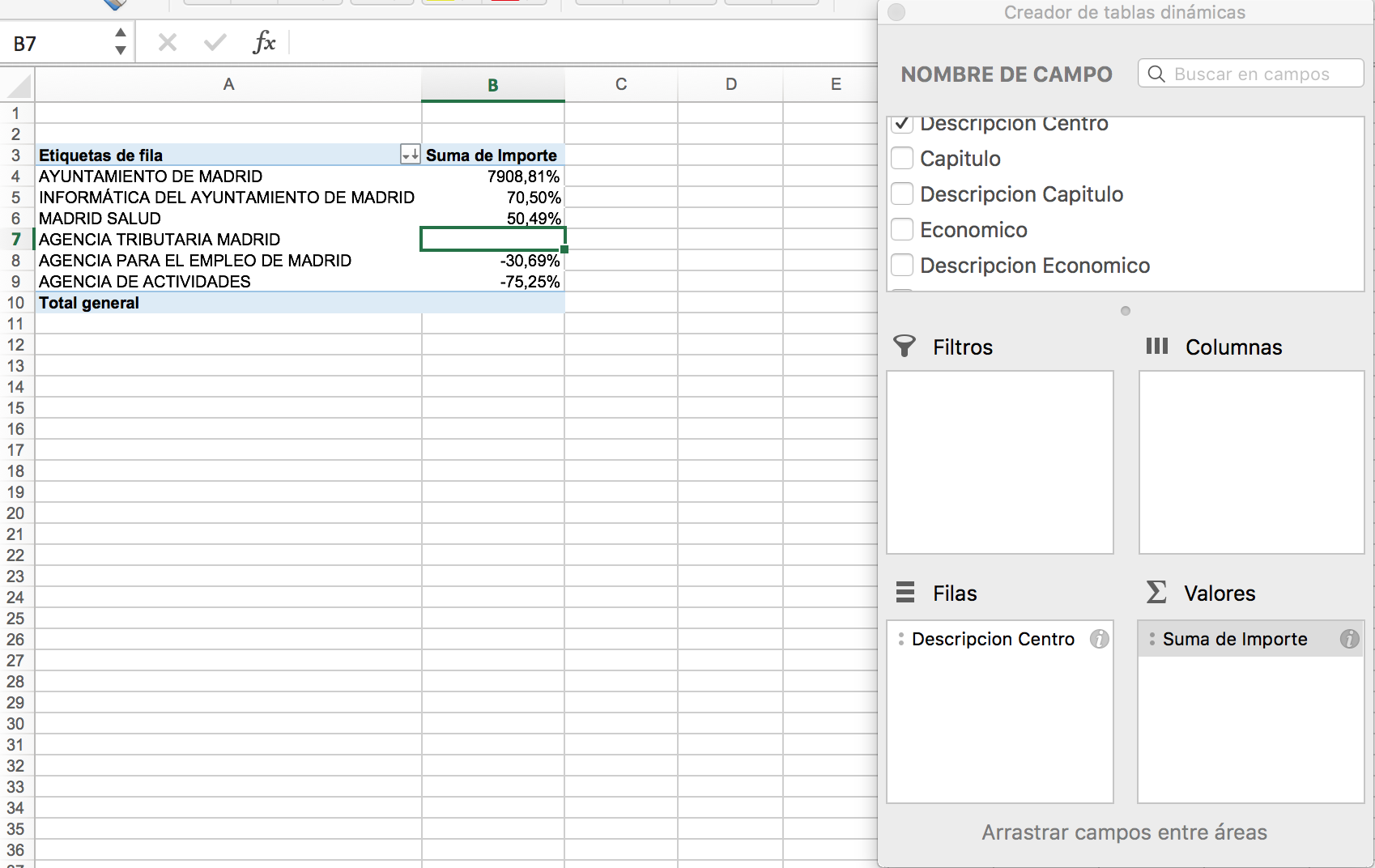Click the select-all corner triangle of the sheet
The height and width of the screenshot is (868, 1375).
[x=18, y=84]
